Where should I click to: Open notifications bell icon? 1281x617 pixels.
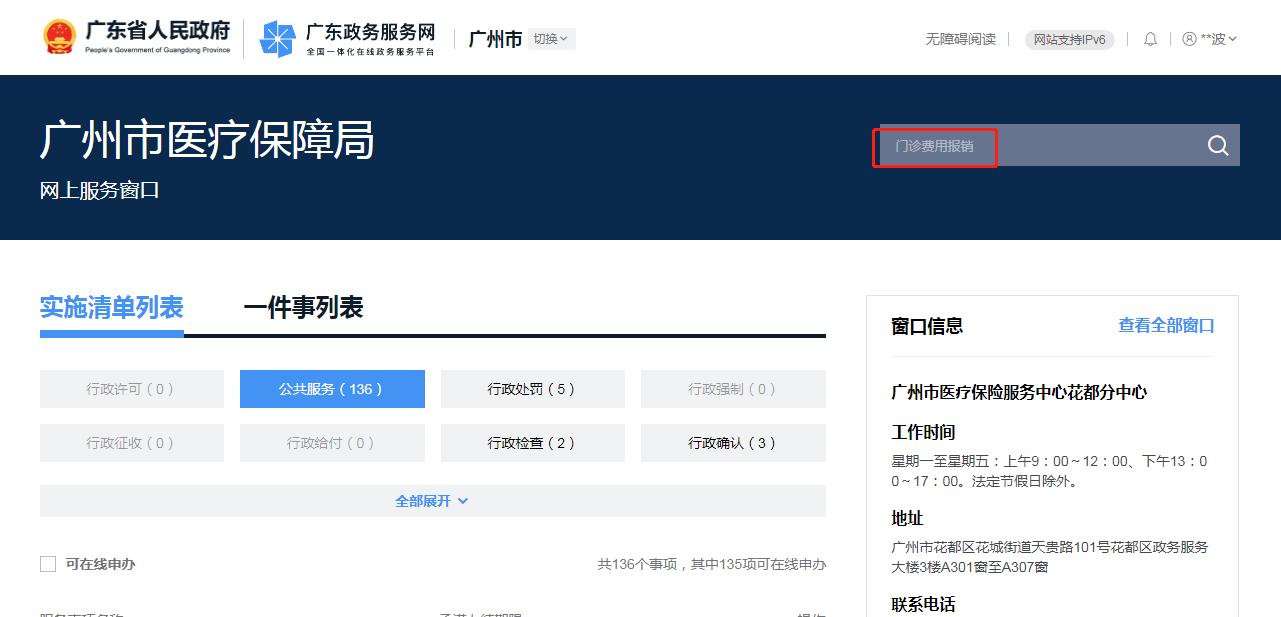pyautogui.click(x=1150, y=39)
